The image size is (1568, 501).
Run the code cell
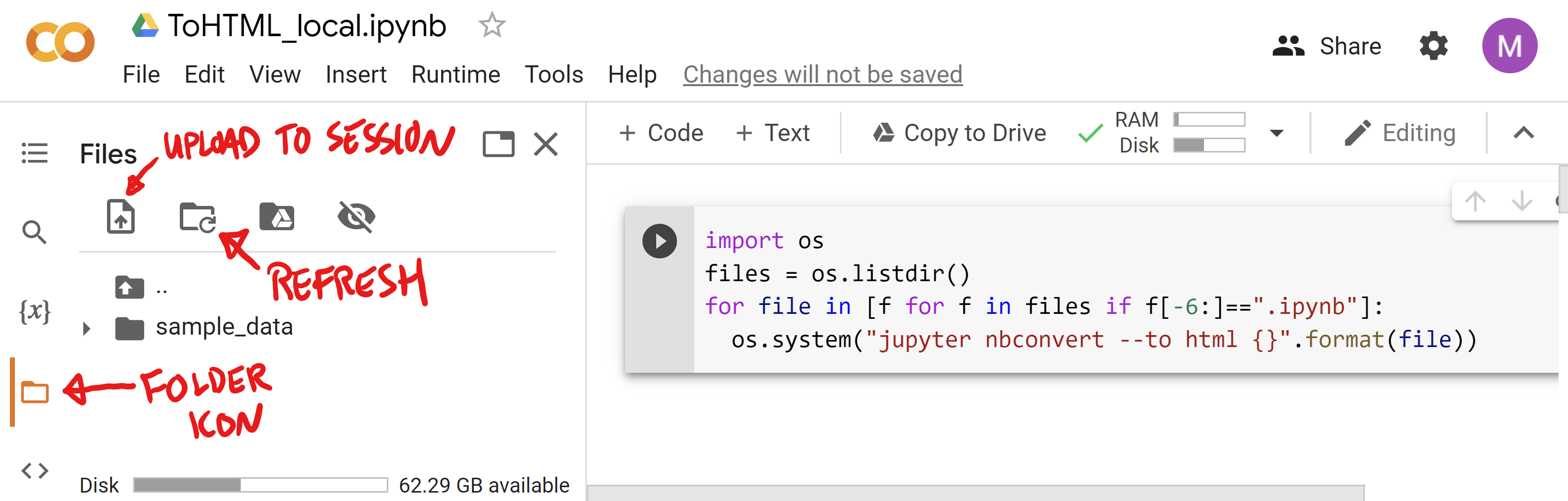(659, 241)
